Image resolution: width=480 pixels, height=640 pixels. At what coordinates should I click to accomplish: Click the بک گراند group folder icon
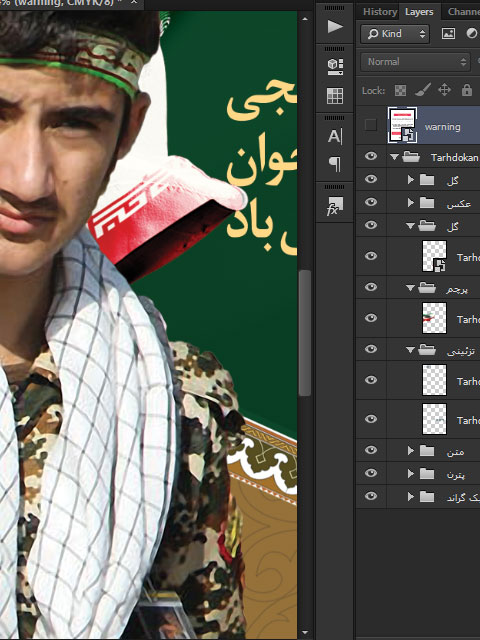427,496
